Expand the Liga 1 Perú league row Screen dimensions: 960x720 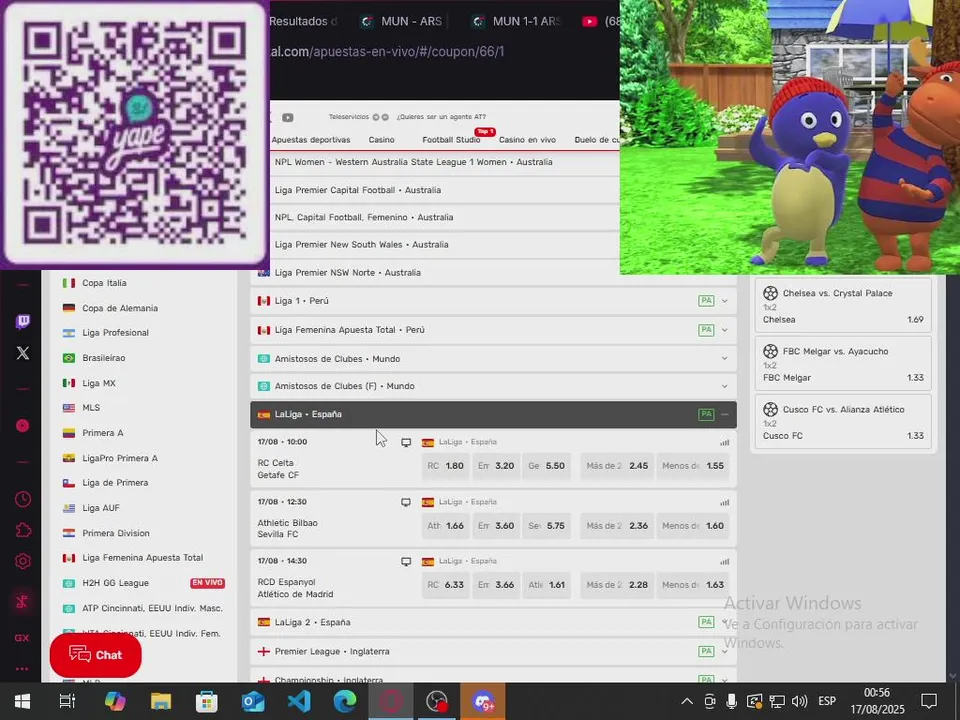493,301
